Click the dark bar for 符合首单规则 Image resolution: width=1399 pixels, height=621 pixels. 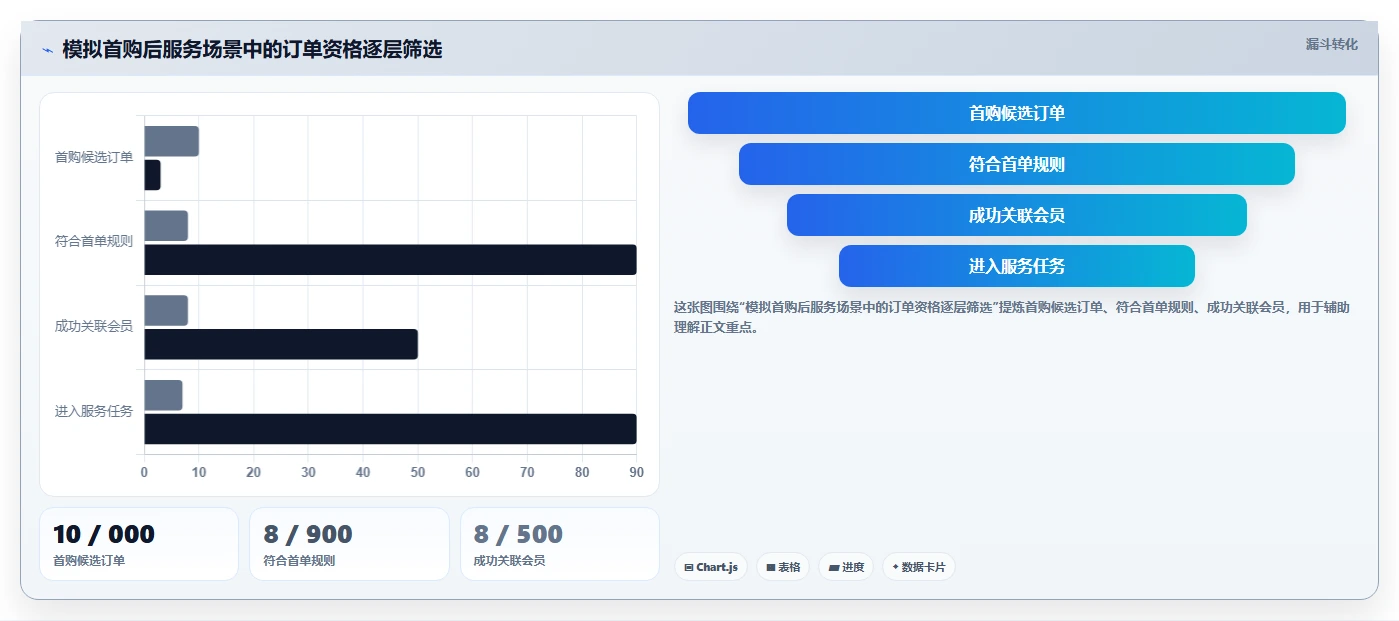click(390, 260)
